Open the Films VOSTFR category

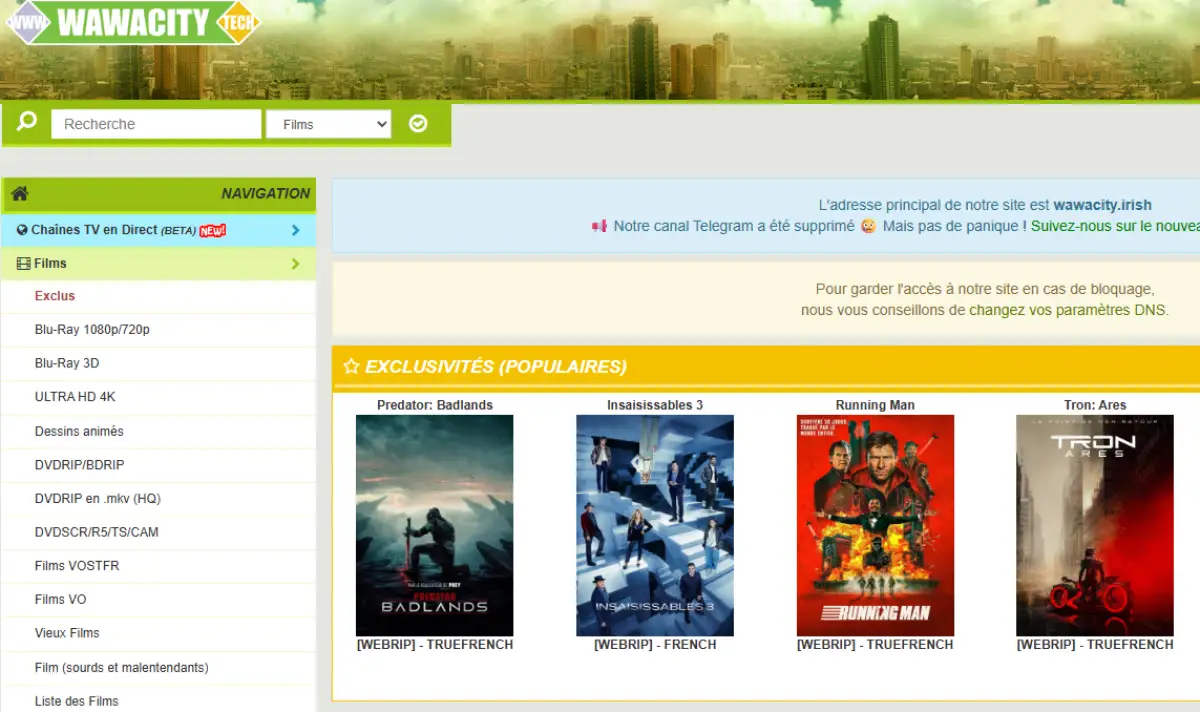tap(77, 566)
